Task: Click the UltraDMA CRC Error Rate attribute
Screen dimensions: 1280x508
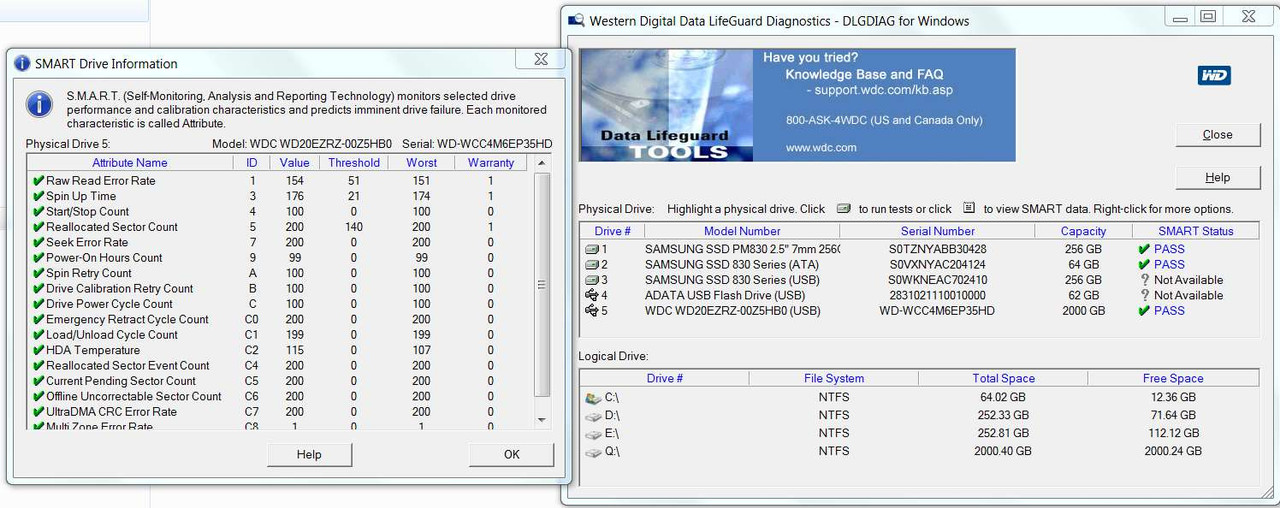Action: tap(111, 412)
